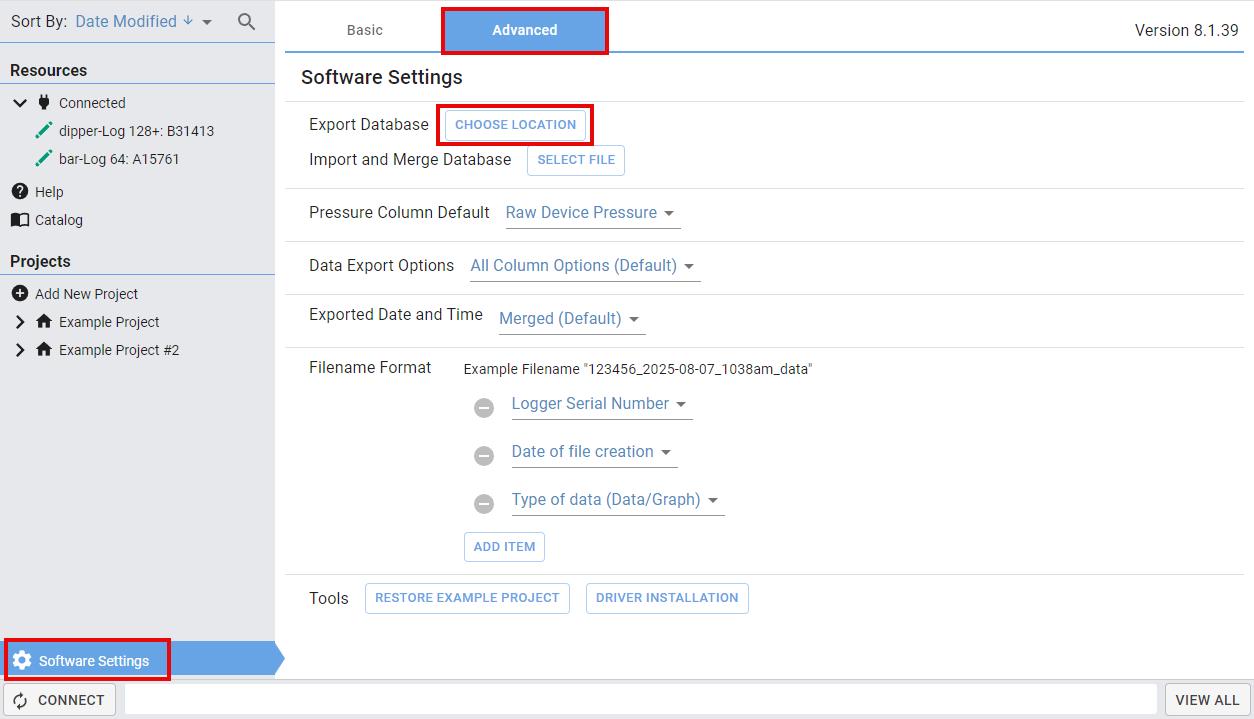
Task: Expand the Example Project tree node
Action: (x=20, y=322)
